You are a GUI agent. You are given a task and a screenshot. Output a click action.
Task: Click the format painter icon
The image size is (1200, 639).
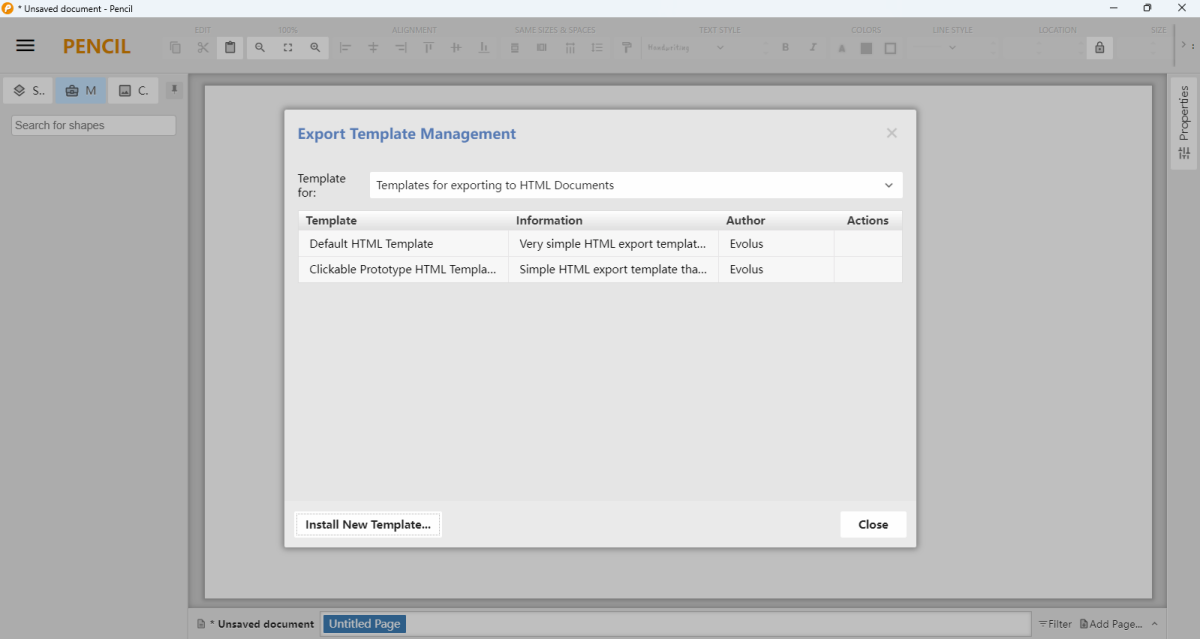(x=627, y=47)
